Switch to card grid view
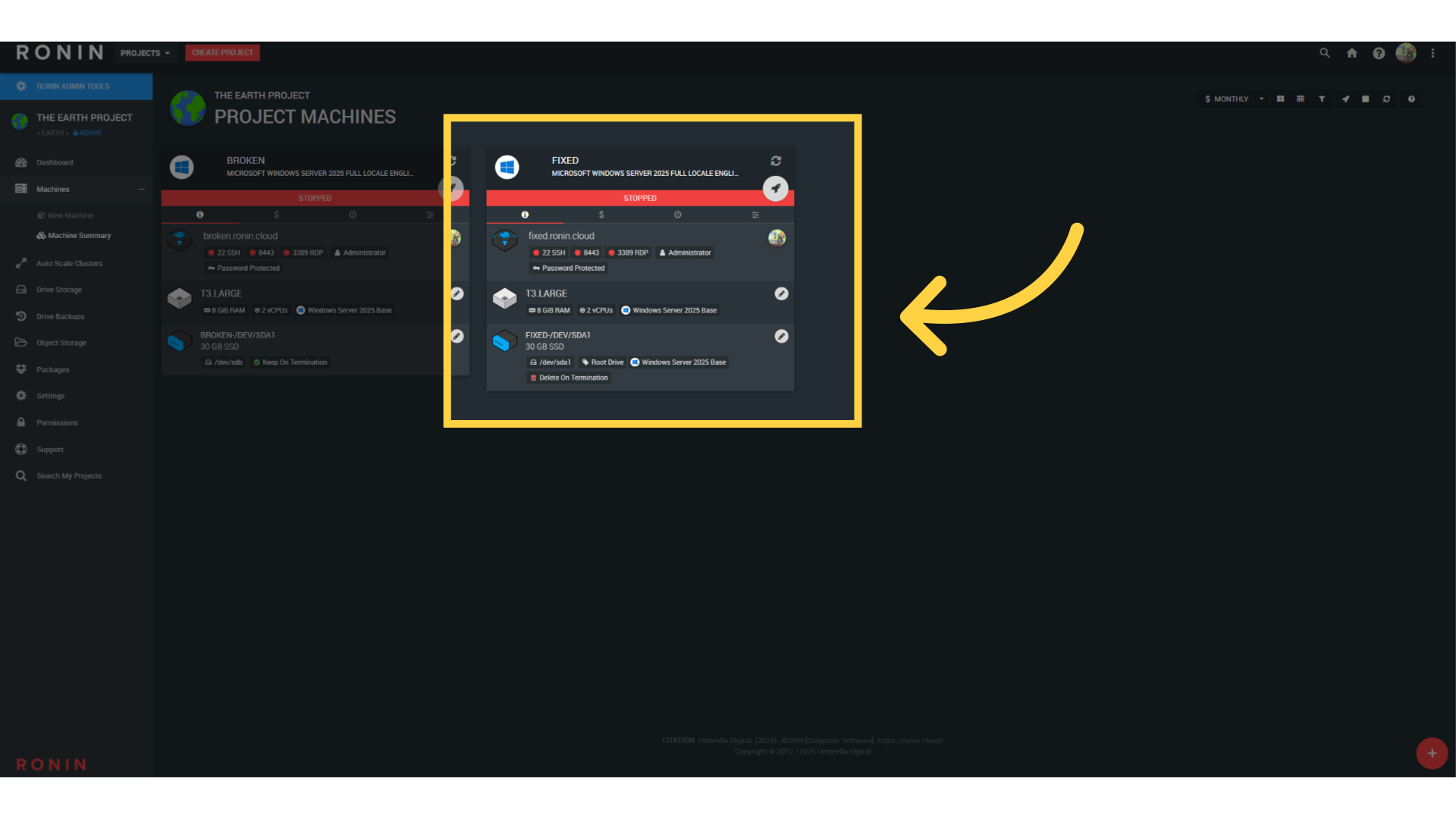The height and width of the screenshot is (819, 1456). click(1280, 99)
